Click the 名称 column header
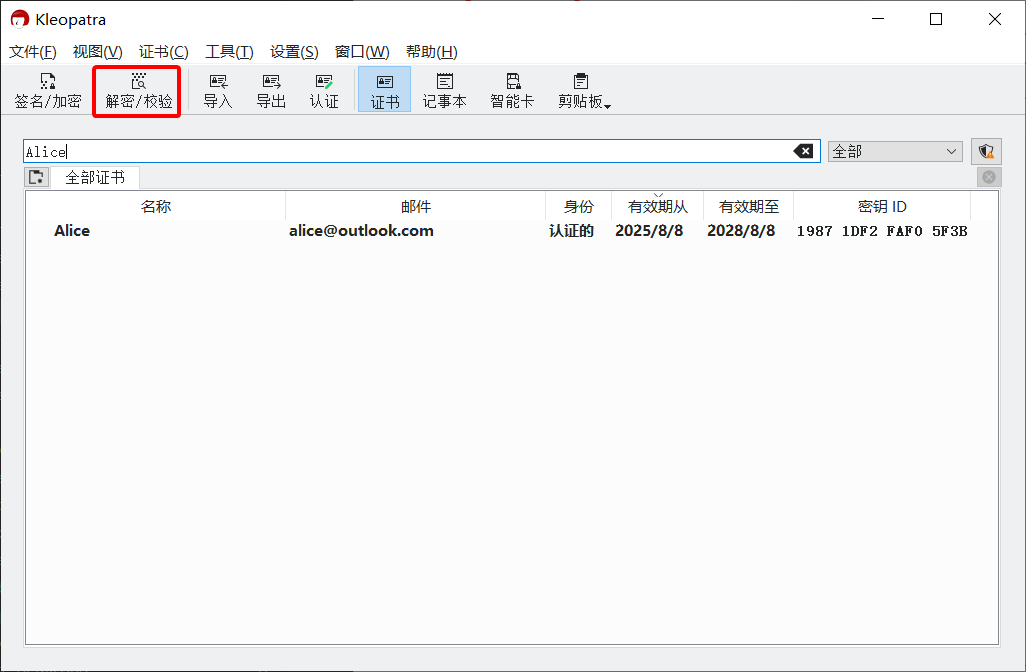 click(155, 207)
